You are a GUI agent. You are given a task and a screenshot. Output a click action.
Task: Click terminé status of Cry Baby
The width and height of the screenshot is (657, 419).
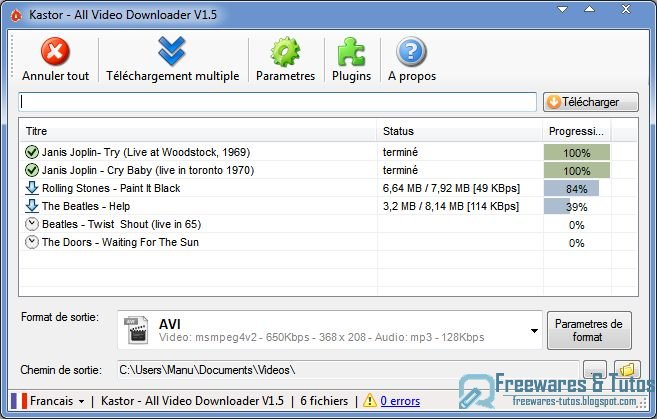pyautogui.click(x=400, y=170)
